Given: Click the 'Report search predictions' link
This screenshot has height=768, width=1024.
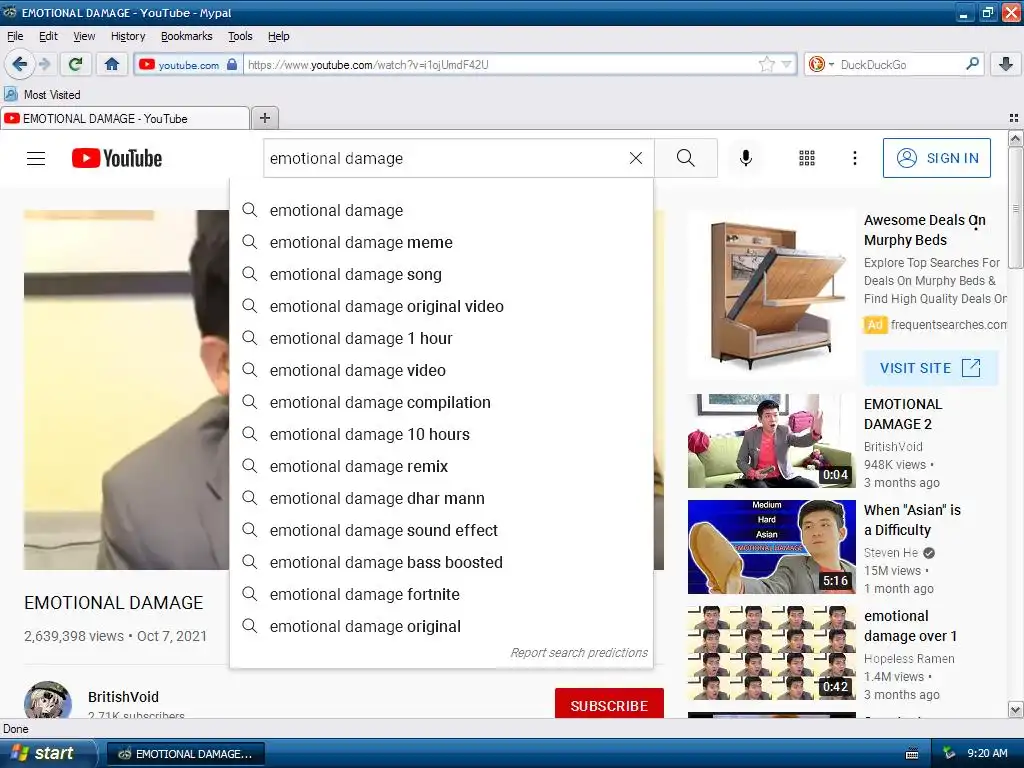Looking at the screenshot, I should point(579,652).
